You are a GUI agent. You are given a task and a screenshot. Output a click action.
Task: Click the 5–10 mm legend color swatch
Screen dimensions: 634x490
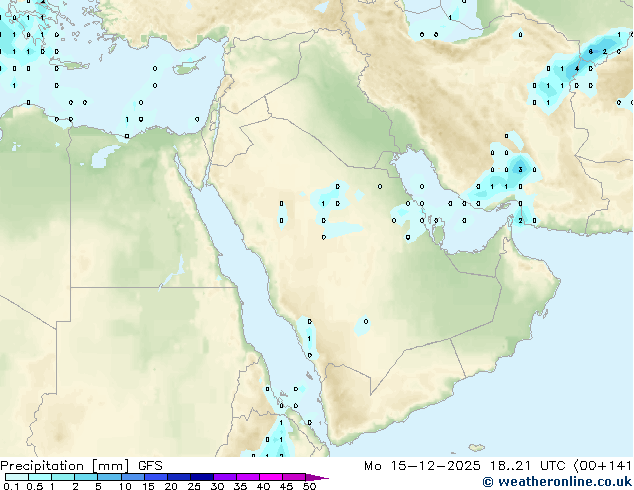click(x=110, y=477)
